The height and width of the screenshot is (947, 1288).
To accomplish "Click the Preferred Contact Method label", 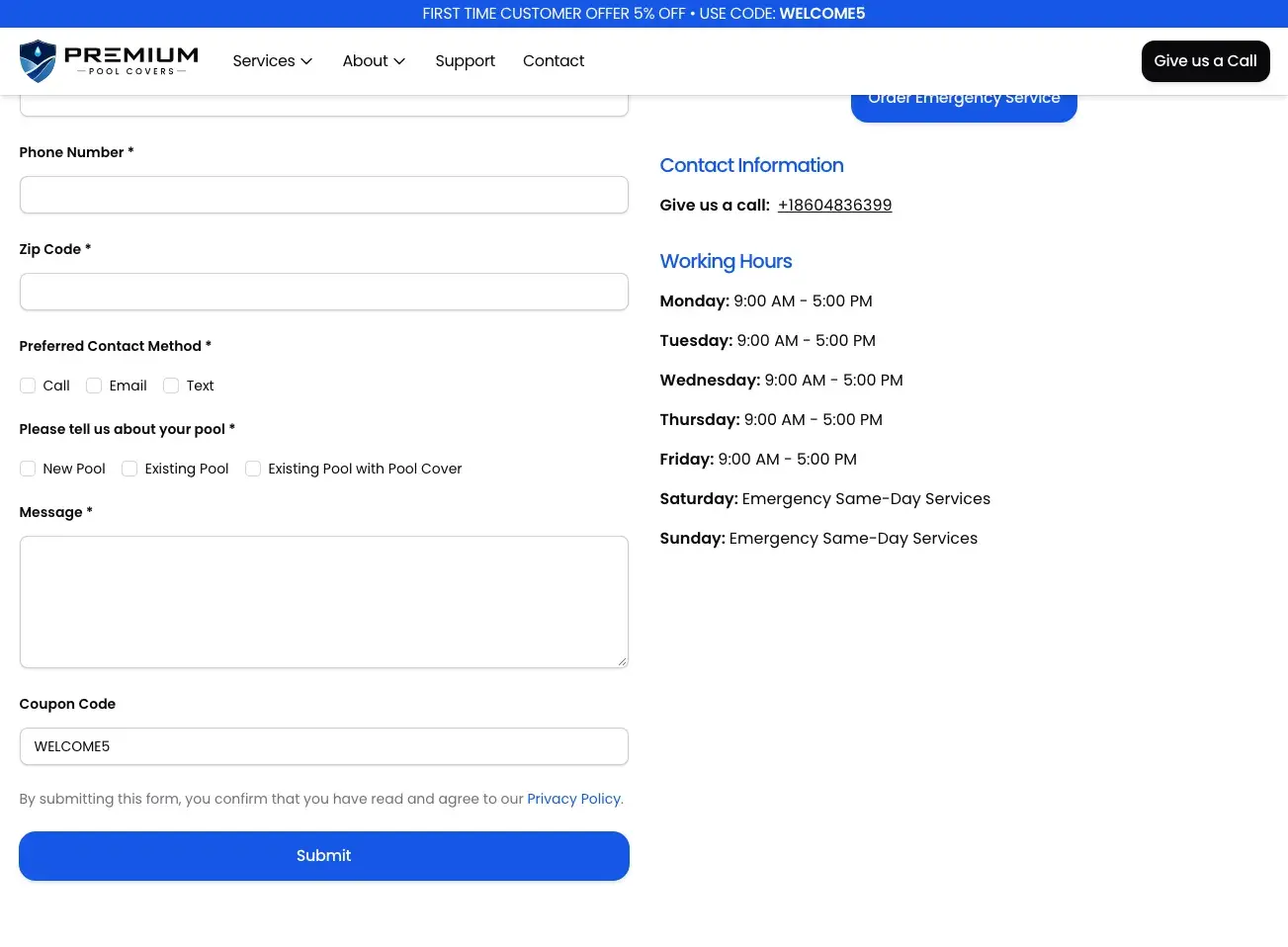I will [x=116, y=346].
